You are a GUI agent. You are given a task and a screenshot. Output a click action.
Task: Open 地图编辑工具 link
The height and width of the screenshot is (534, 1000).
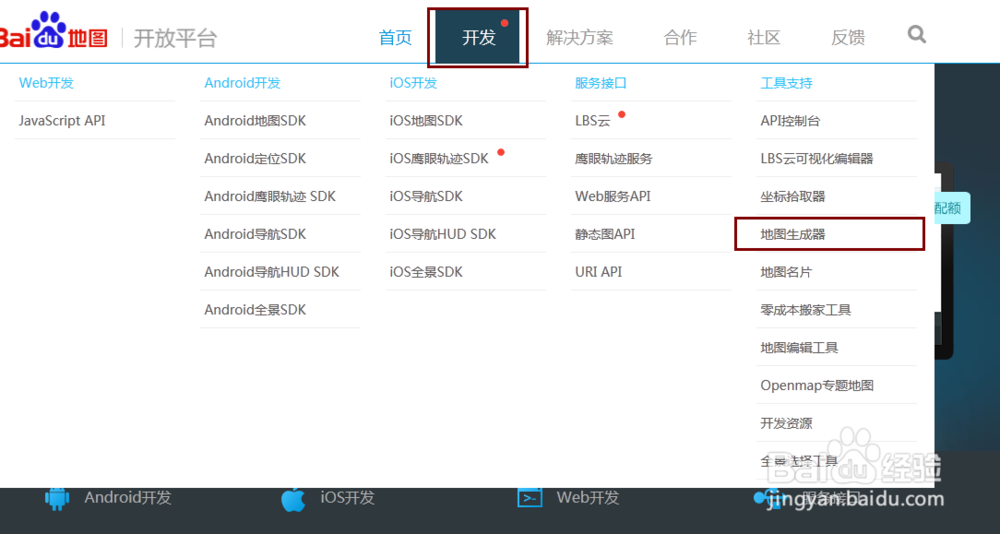click(799, 348)
